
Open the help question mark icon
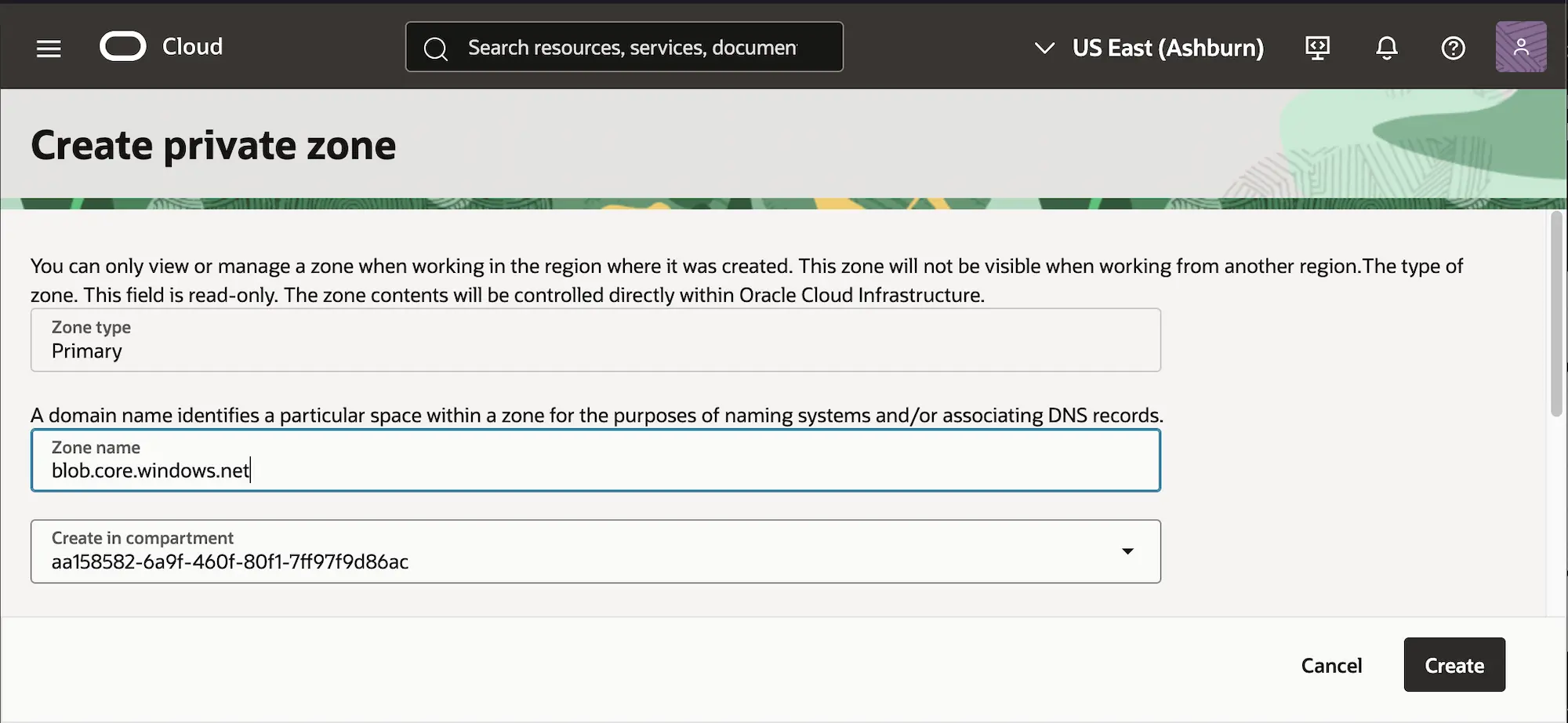(1453, 48)
